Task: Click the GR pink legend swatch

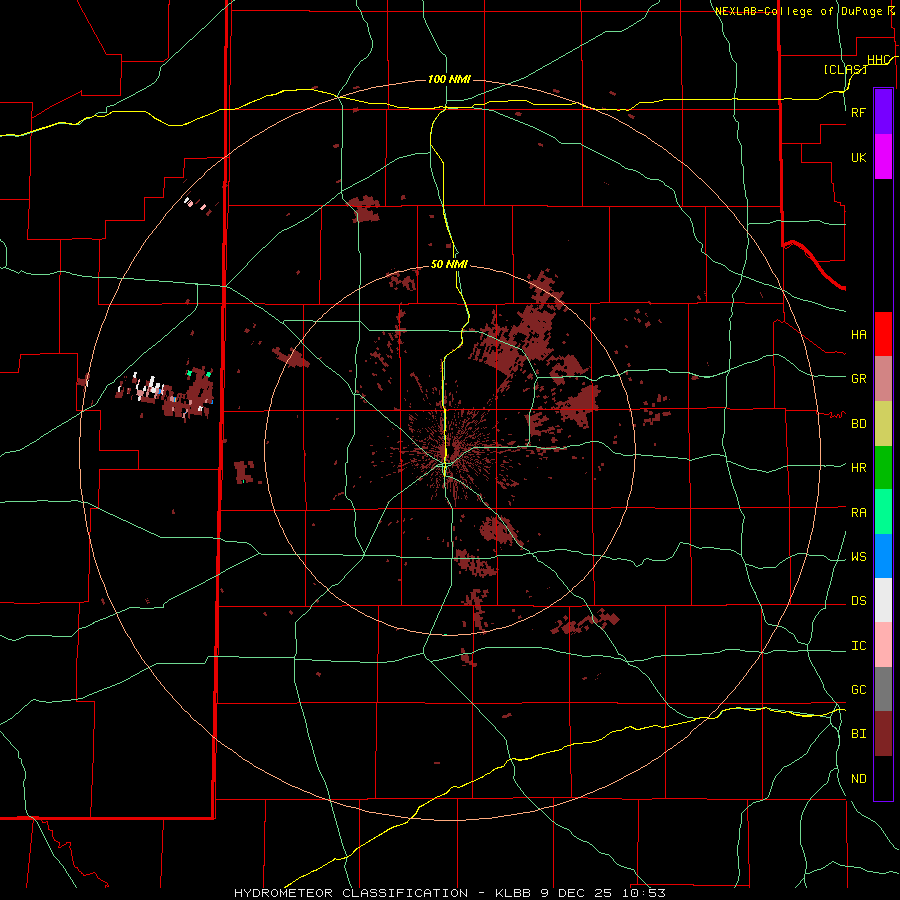Action: [x=883, y=378]
